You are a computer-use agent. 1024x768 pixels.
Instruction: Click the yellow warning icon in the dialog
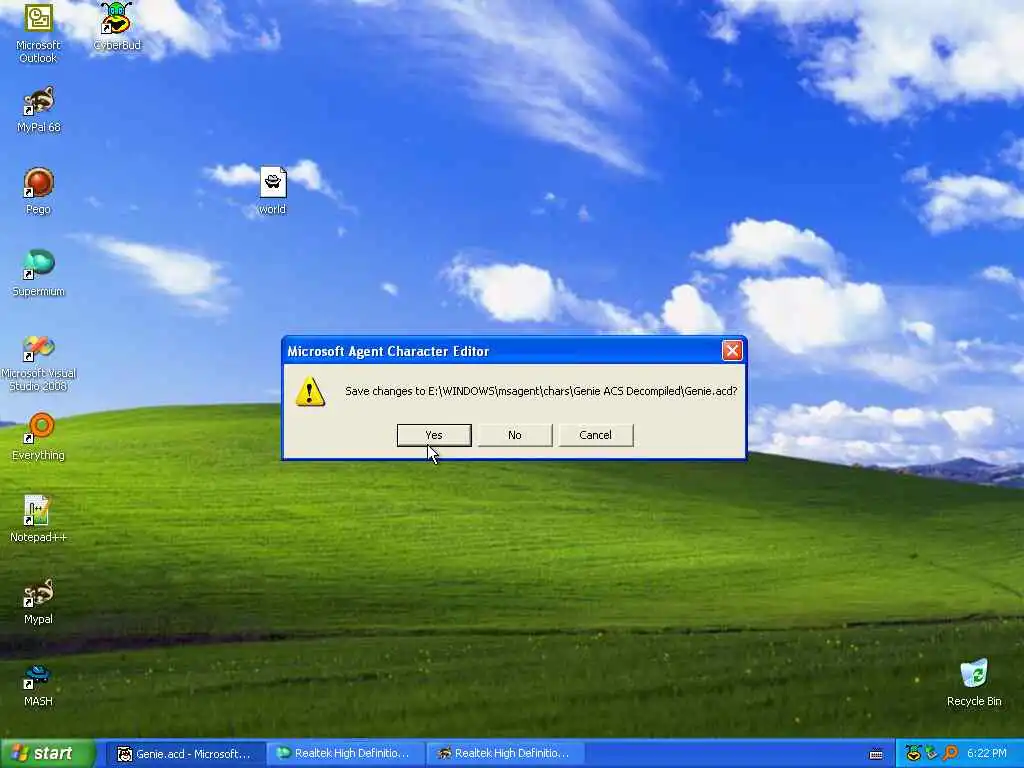pos(310,391)
